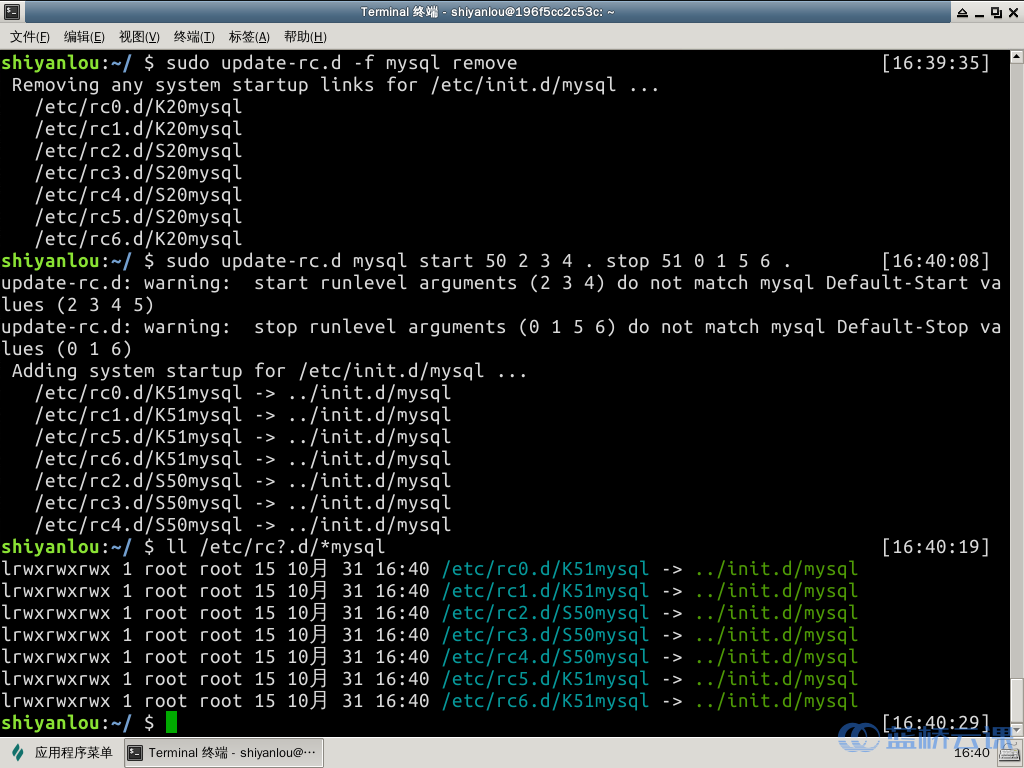Click '/etc/rc2.d/S50mysql -> ../init.d/mysql' white line
This screenshot has height=768, width=1024.
pos(243,481)
